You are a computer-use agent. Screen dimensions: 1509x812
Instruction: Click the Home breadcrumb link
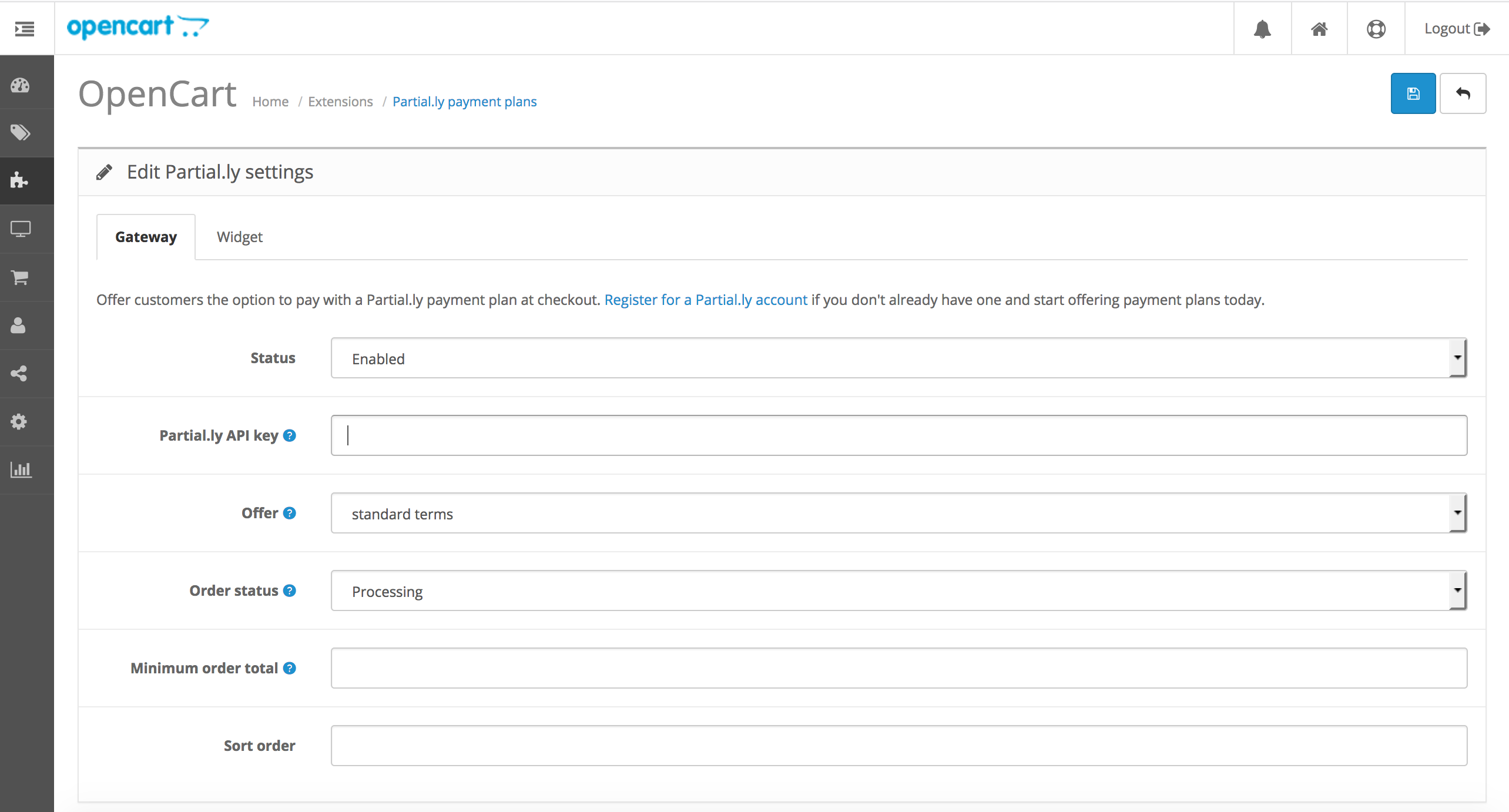click(x=270, y=102)
